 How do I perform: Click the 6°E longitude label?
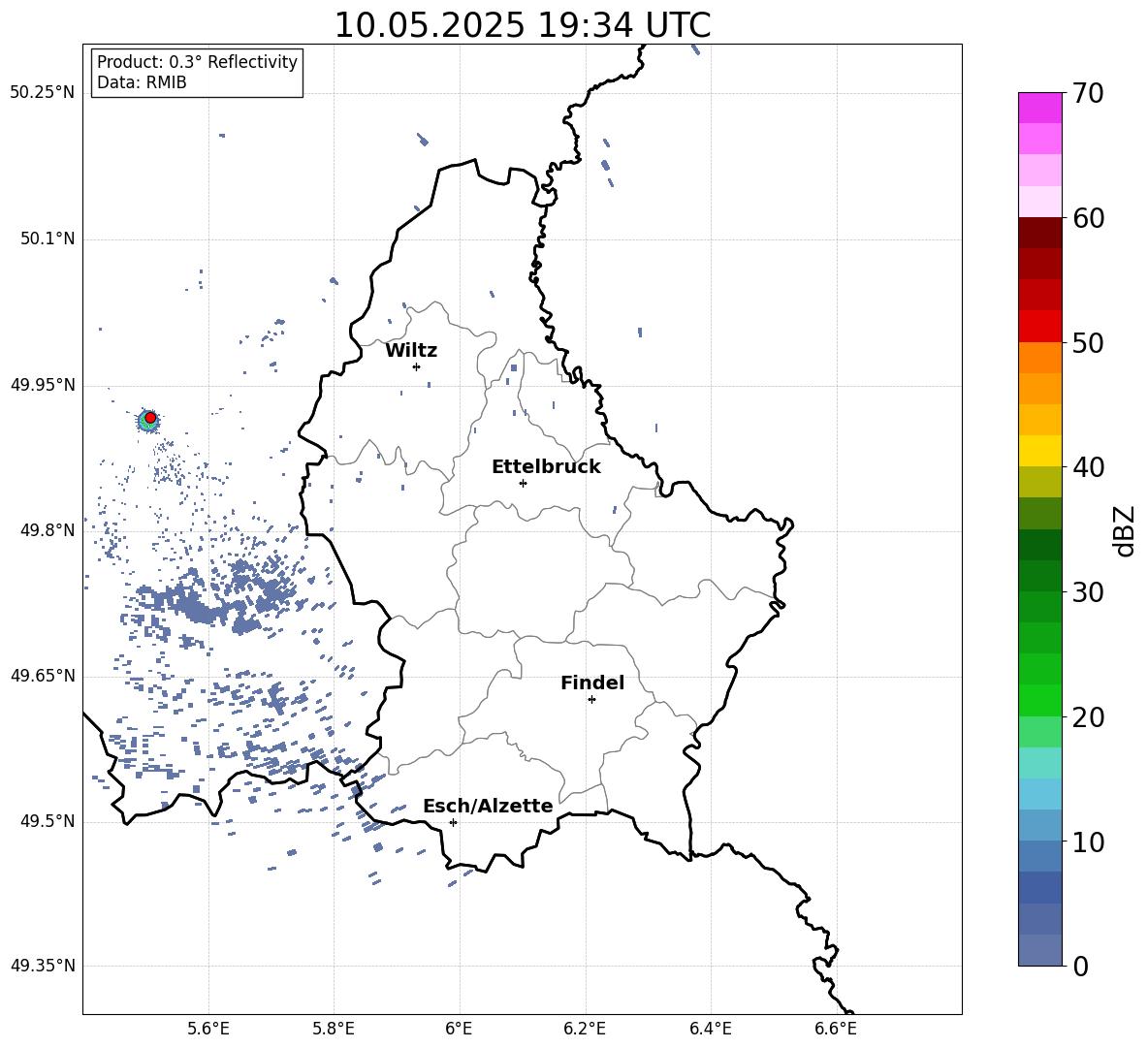pos(459,1029)
